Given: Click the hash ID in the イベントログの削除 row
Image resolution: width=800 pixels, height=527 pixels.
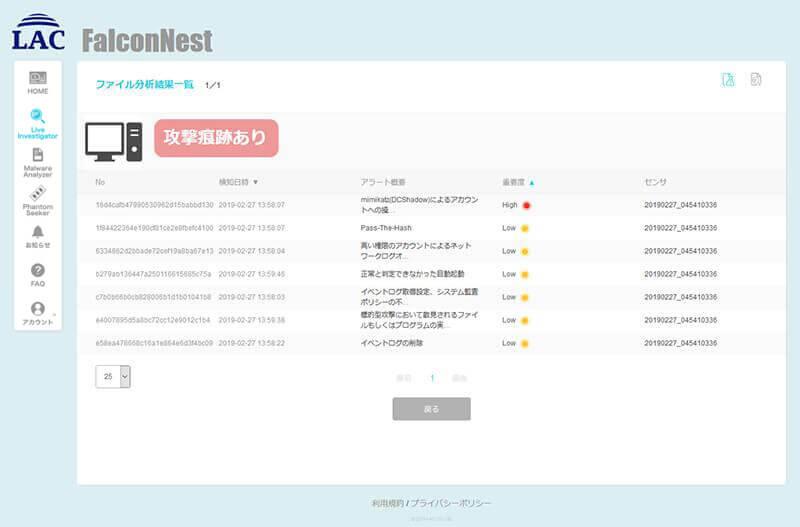Looking at the screenshot, I should (x=155, y=343).
